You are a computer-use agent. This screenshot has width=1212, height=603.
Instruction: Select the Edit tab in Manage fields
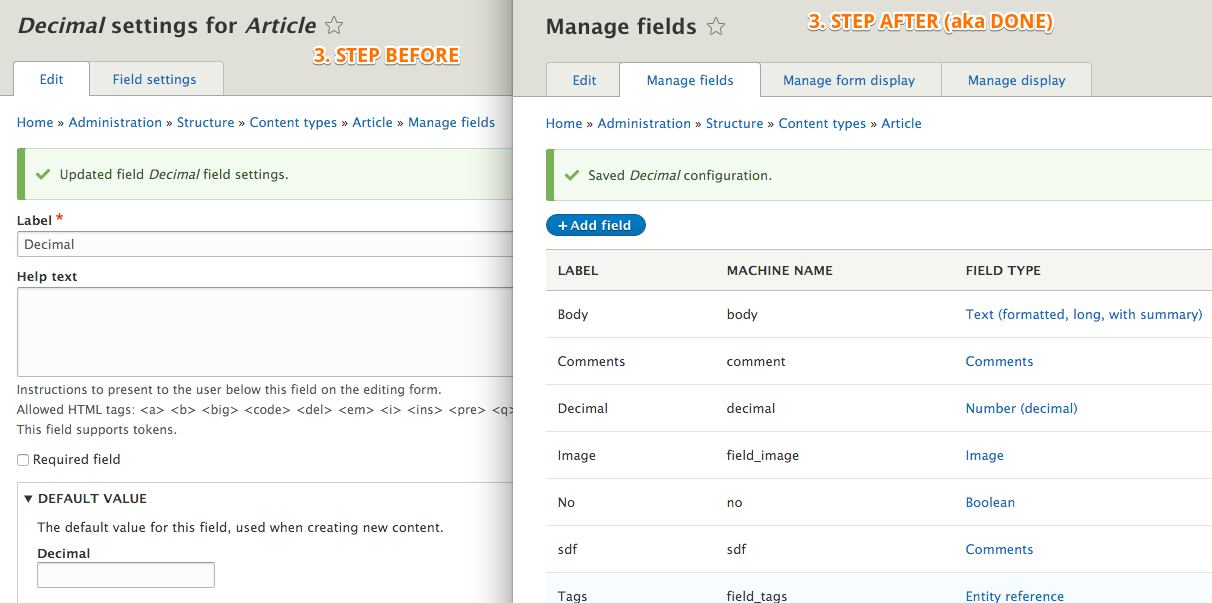point(584,80)
